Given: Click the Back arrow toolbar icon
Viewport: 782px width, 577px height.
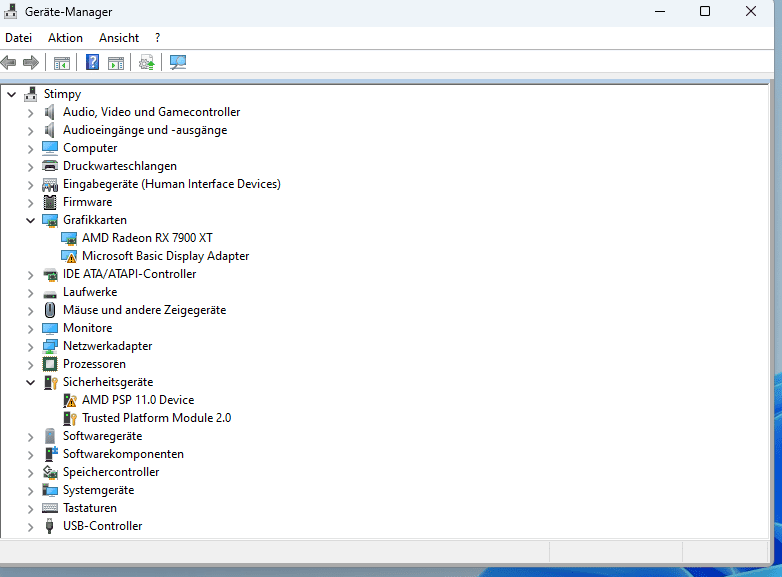Looking at the screenshot, I should click(x=8, y=62).
